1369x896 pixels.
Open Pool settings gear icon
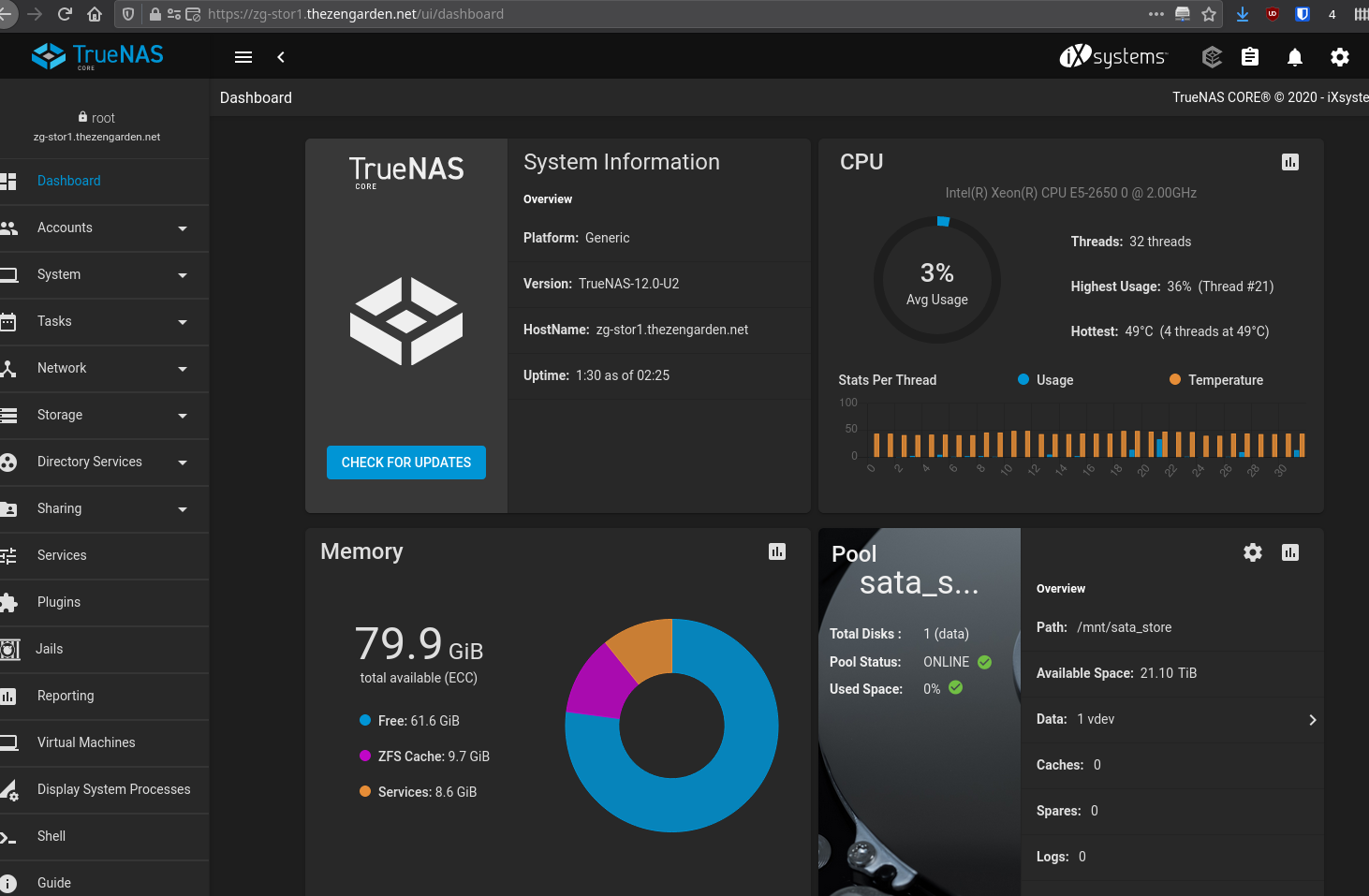click(x=1253, y=552)
